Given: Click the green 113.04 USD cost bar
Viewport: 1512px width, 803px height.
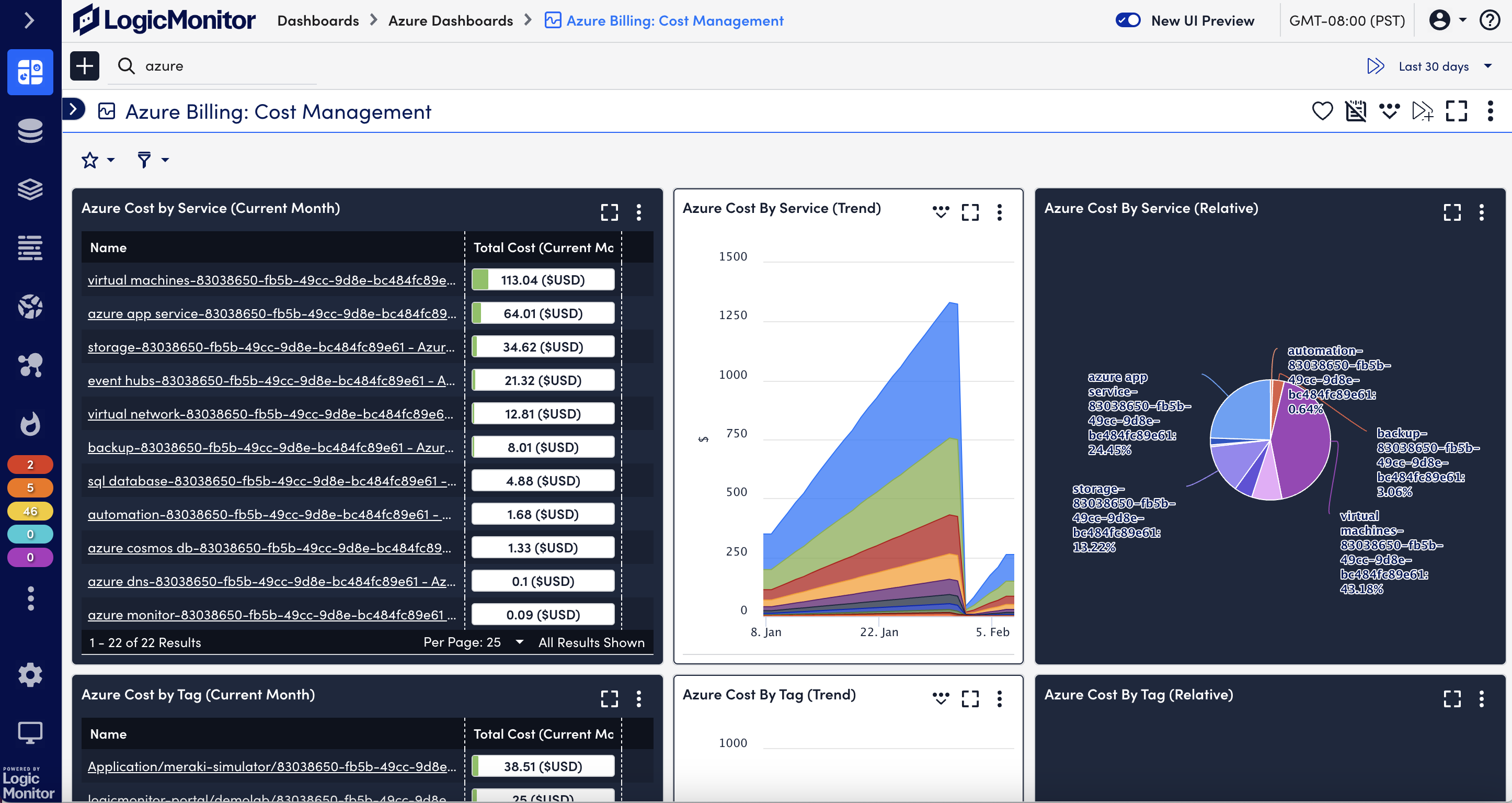Looking at the screenshot, I should (x=542, y=279).
